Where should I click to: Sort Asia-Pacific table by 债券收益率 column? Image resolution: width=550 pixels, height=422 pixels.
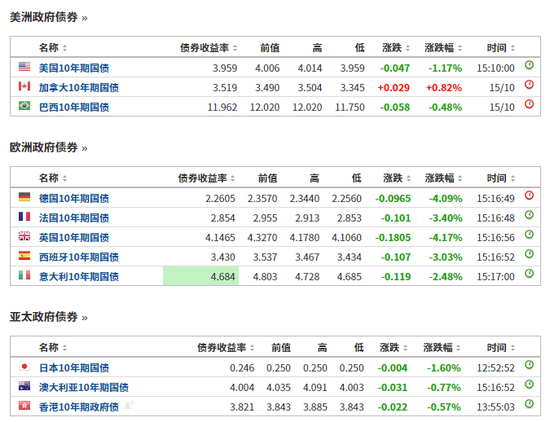click(226, 348)
